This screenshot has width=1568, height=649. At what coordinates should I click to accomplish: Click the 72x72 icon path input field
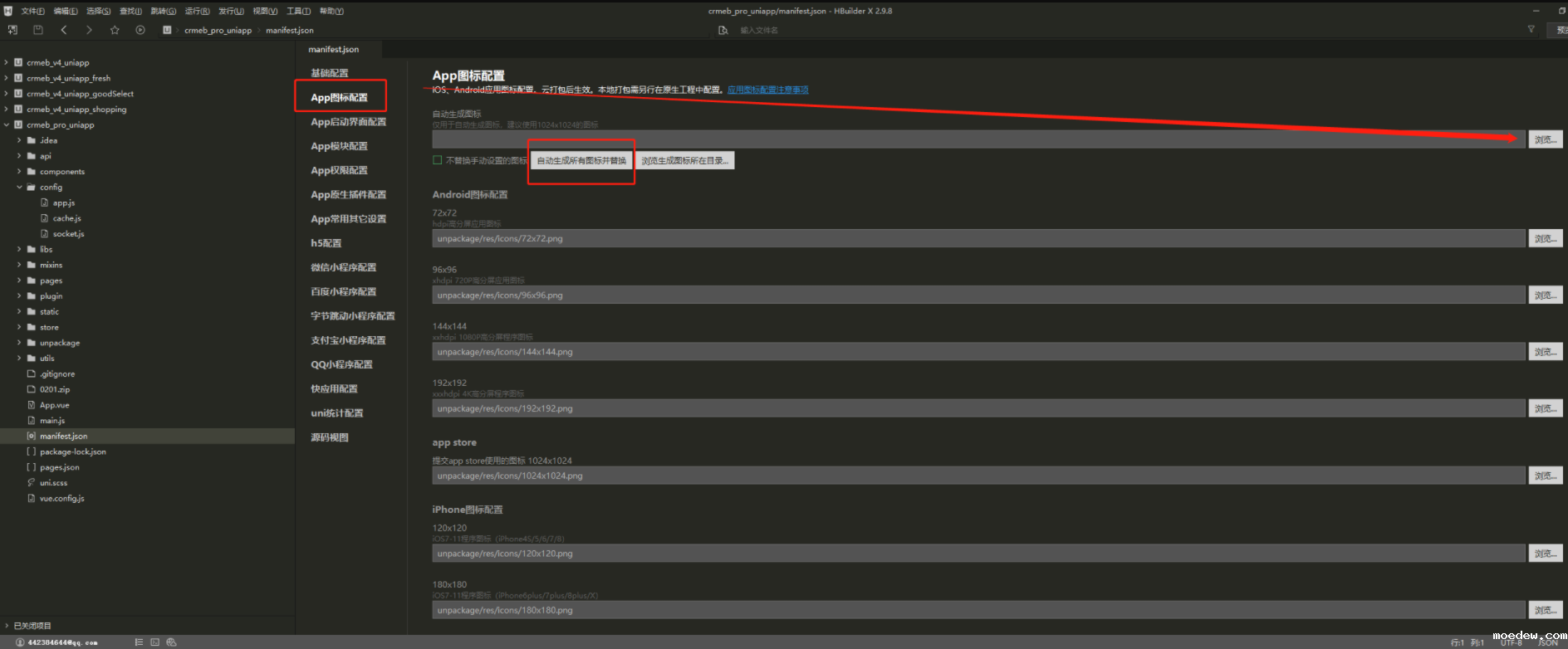click(978, 239)
